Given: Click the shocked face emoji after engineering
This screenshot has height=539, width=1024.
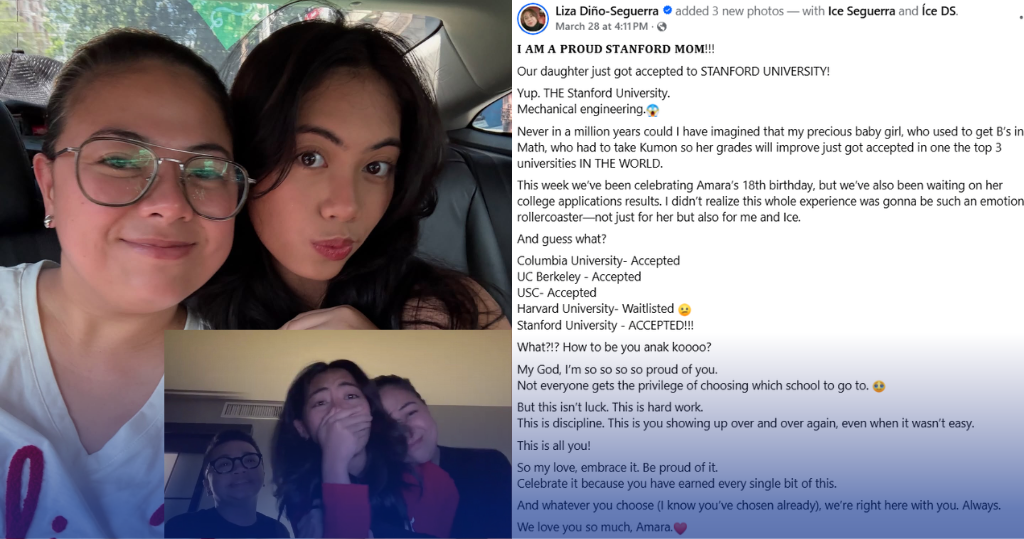Looking at the screenshot, I should pos(652,110).
